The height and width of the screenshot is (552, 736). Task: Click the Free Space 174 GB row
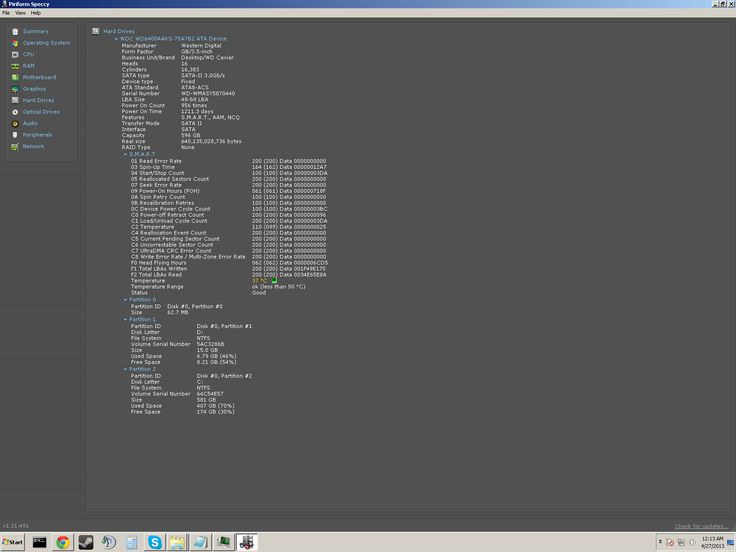pos(183,412)
